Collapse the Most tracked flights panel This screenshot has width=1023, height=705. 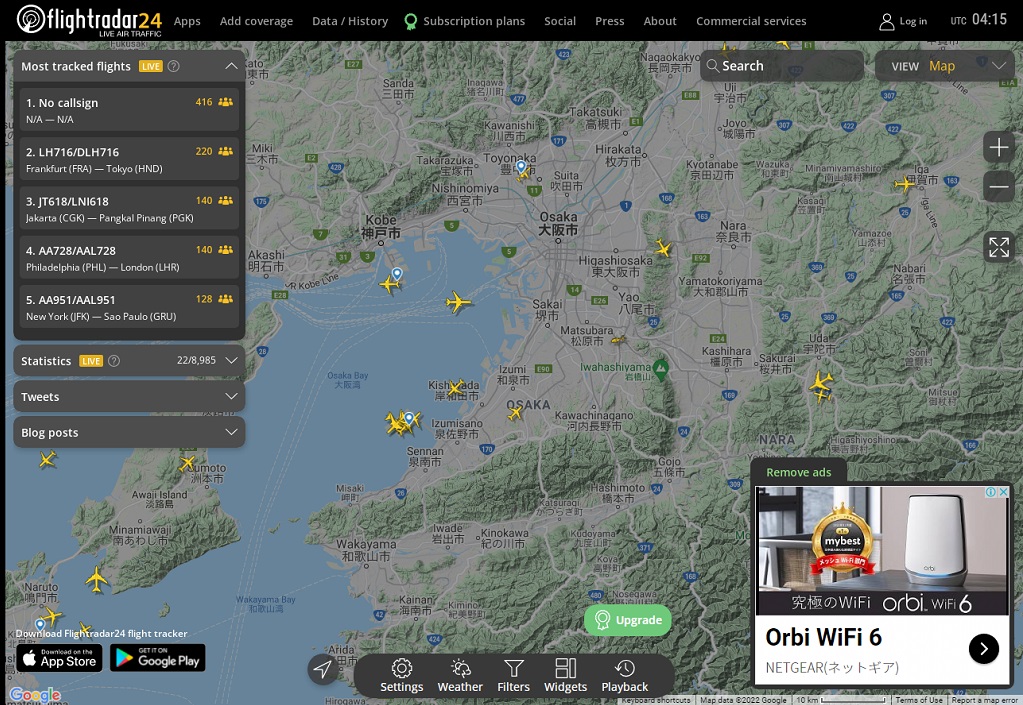pos(231,66)
